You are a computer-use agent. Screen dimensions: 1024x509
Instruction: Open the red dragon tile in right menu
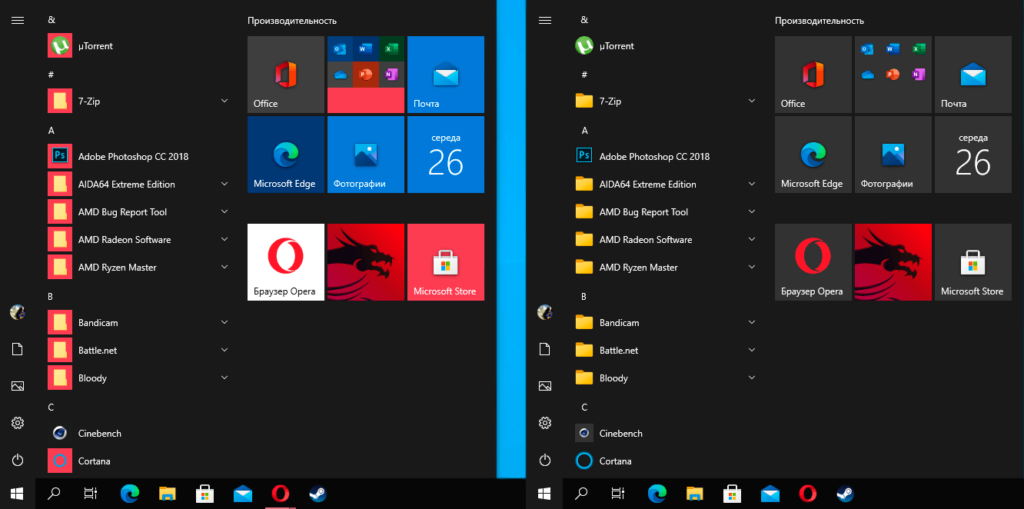[x=893, y=262]
